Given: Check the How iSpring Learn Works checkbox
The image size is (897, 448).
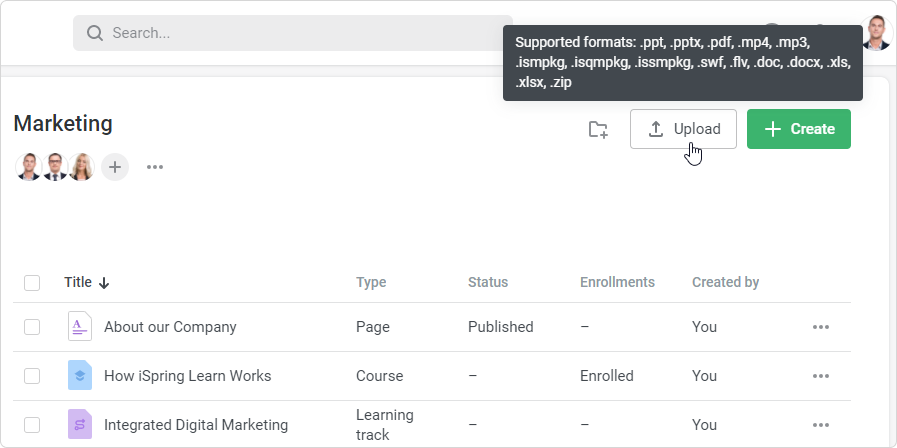Looking at the screenshot, I should 32,376.
